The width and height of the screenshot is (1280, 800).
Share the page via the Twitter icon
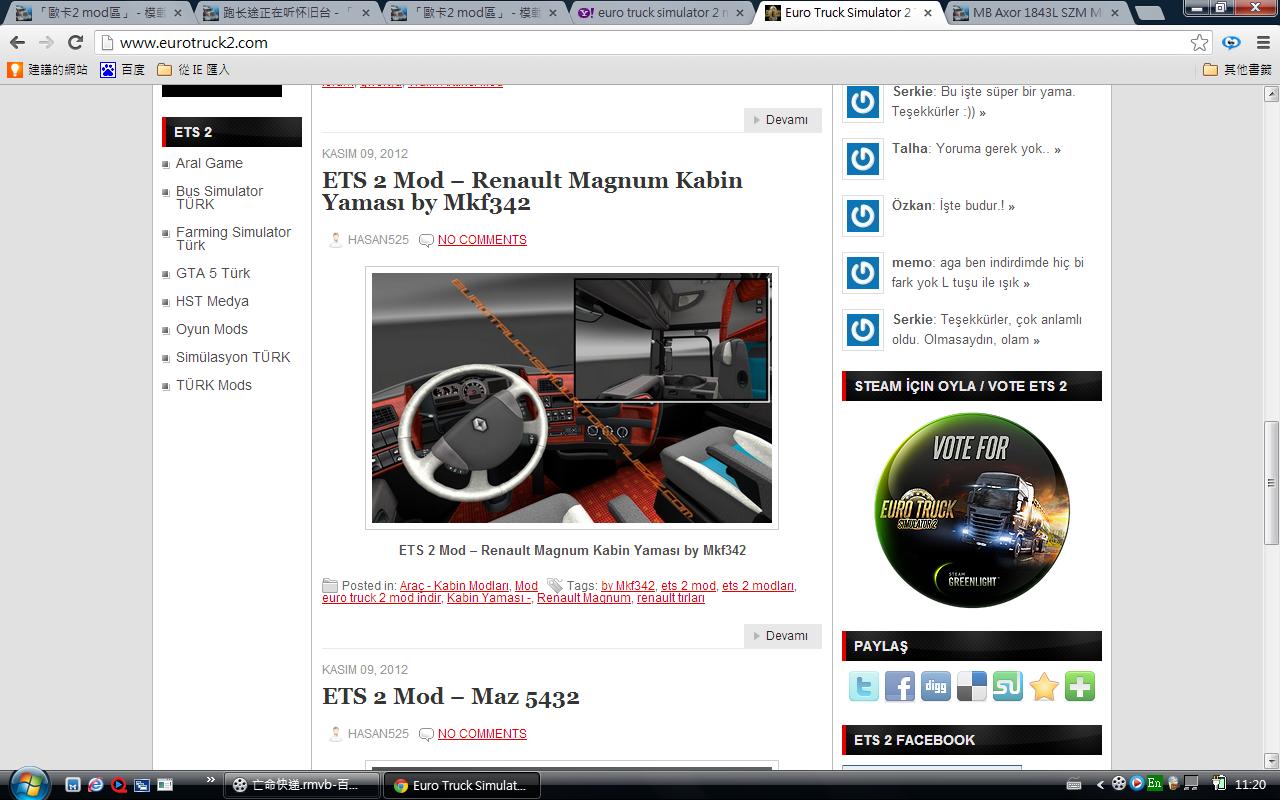pos(863,686)
